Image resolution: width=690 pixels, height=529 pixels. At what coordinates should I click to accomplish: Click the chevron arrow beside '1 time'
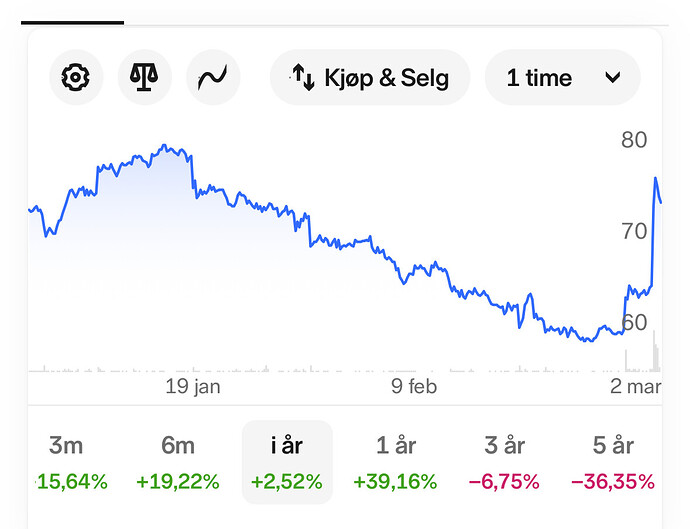[x=613, y=78]
